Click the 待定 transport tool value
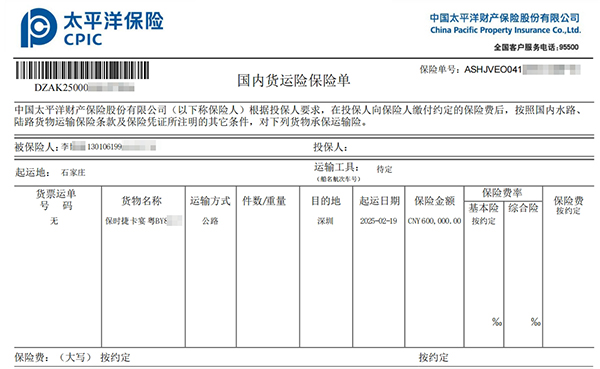The width and height of the screenshot is (600, 369). click(384, 169)
